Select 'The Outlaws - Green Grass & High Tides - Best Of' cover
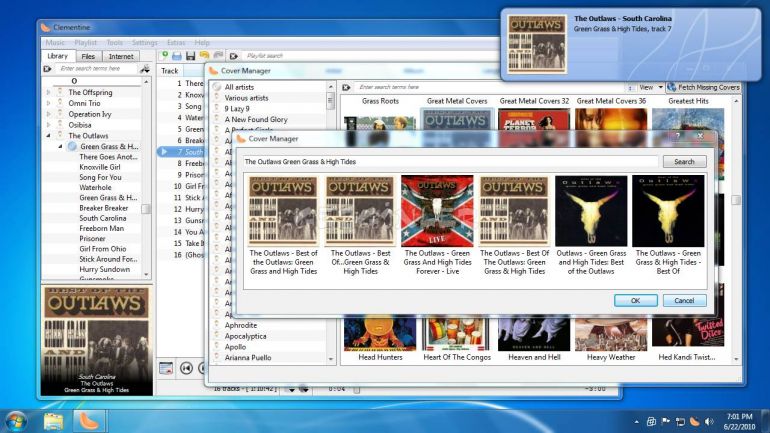The image size is (770, 433). (x=668, y=225)
